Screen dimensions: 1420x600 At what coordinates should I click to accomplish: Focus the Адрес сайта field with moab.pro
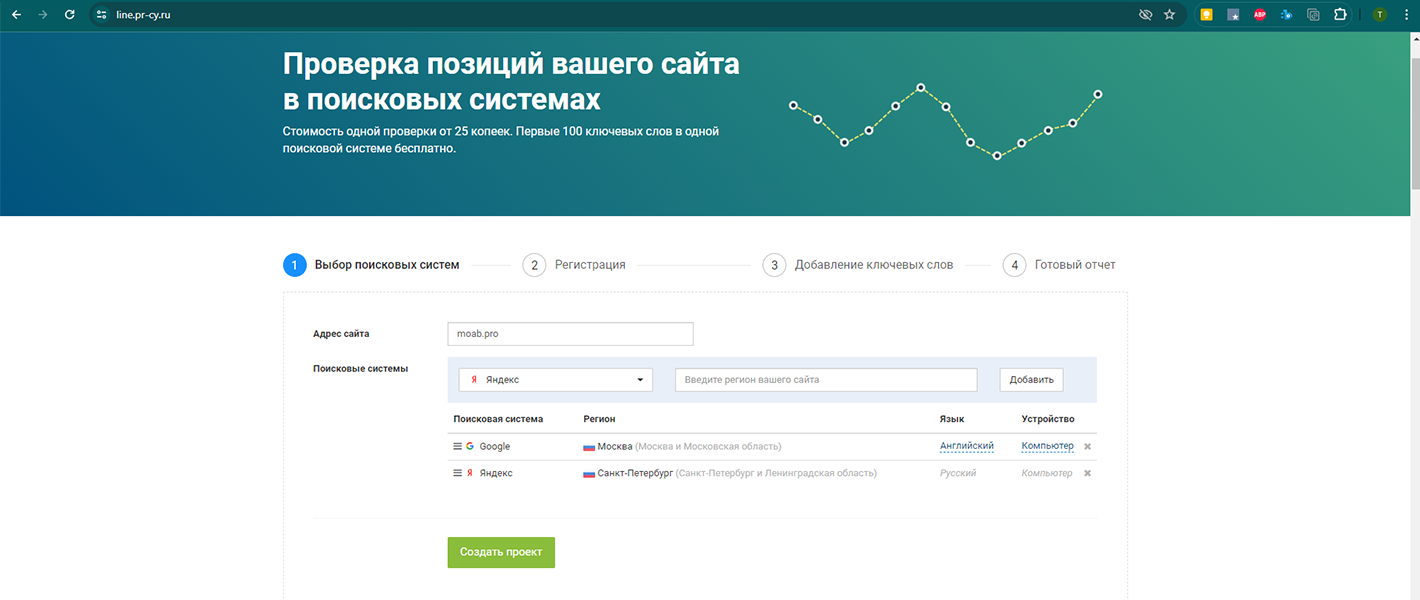570,334
